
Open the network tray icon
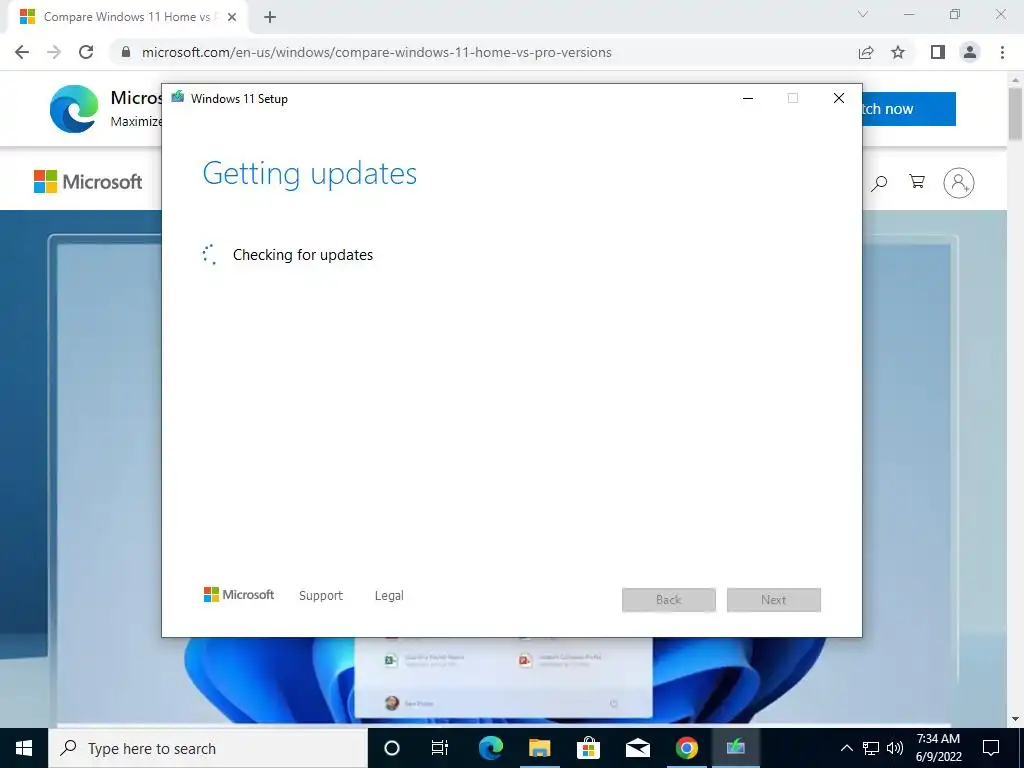pos(871,748)
